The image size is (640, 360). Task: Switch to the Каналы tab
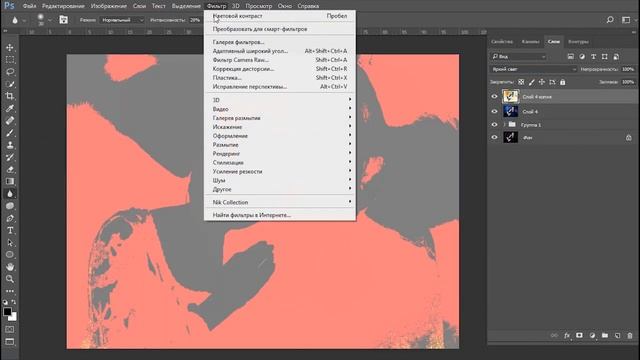click(530, 42)
